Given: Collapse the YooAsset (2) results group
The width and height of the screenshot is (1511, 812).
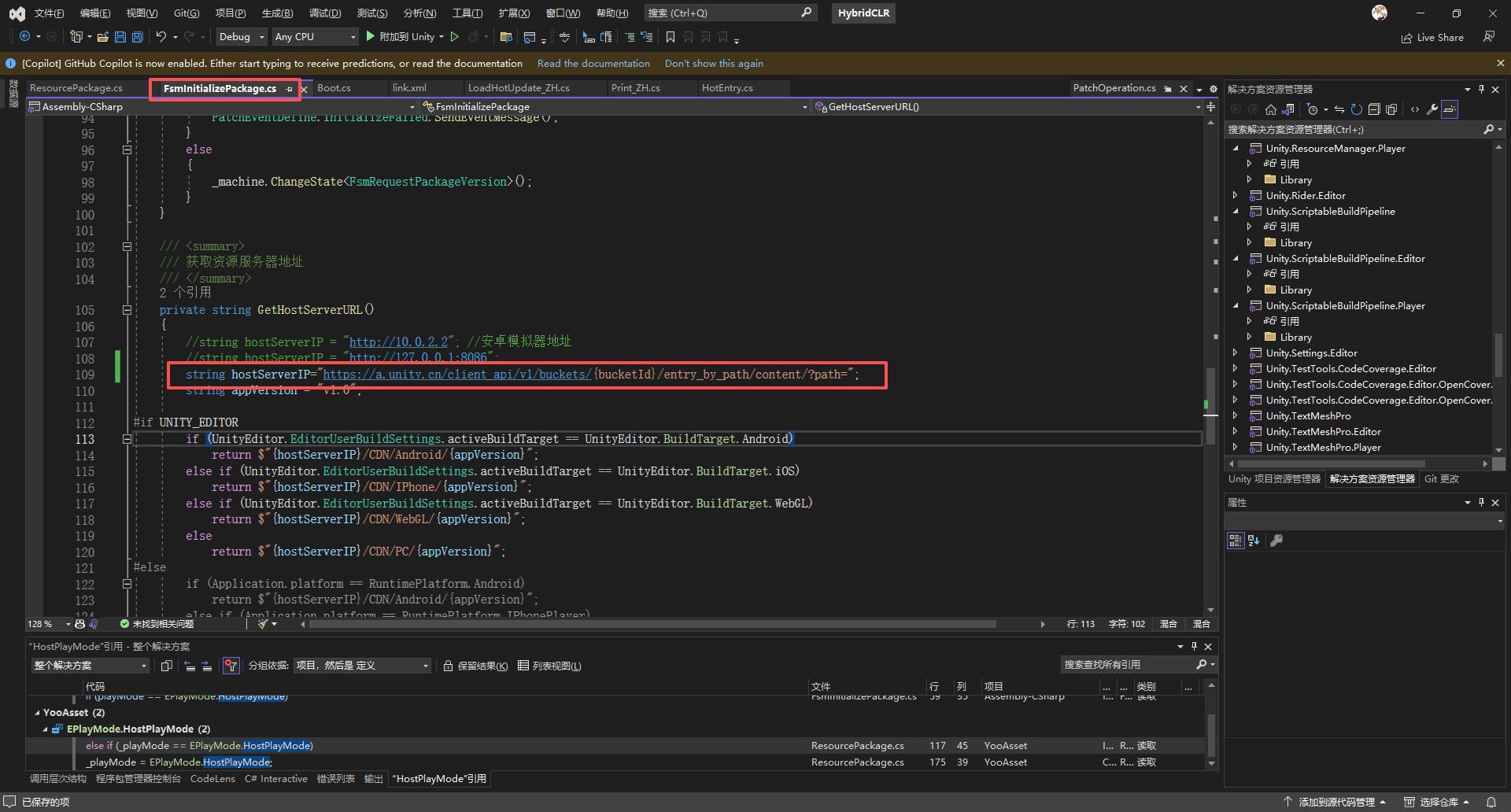Looking at the screenshot, I should pyautogui.click(x=37, y=713).
